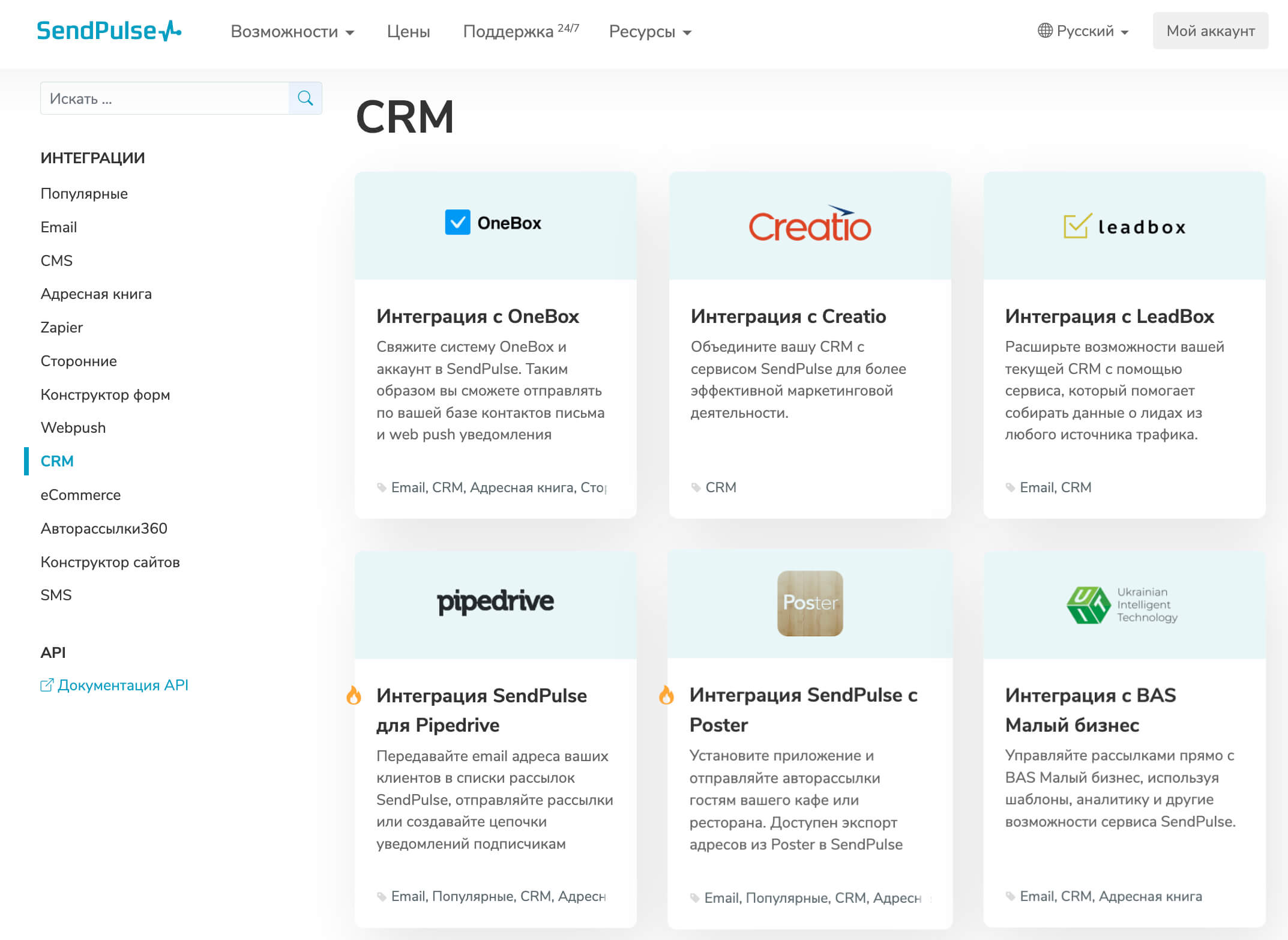Select Сторонние in sidebar
This screenshot has width=1288, height=940.
[x=79, y=361]
